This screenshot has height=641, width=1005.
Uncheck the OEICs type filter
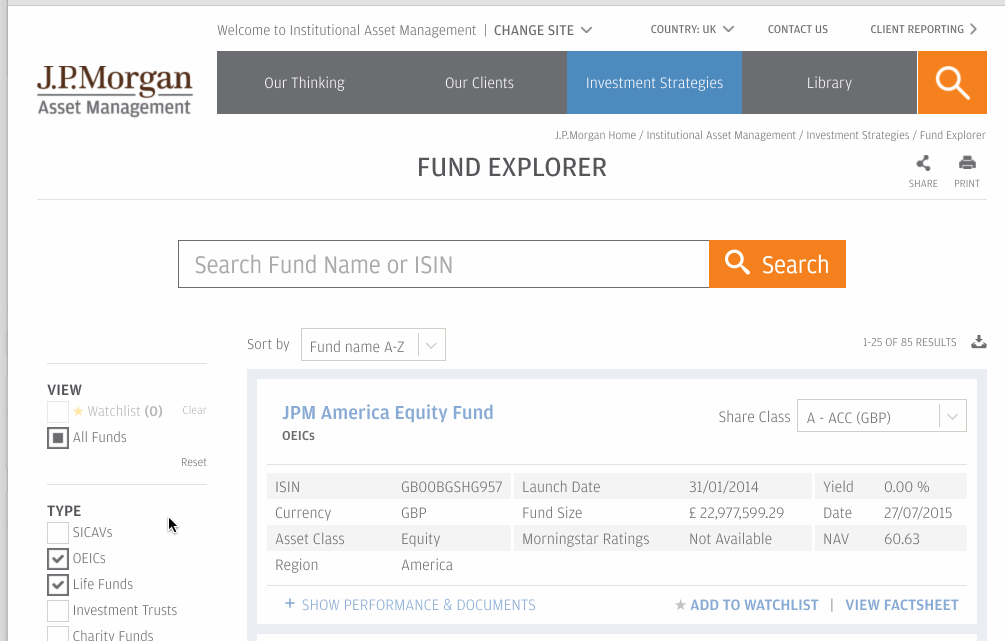coord(58,558)
